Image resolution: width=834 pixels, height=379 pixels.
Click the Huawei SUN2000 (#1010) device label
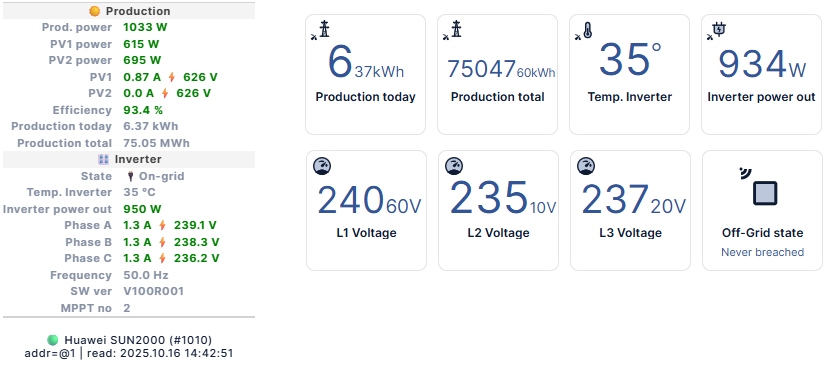point(138,340)
